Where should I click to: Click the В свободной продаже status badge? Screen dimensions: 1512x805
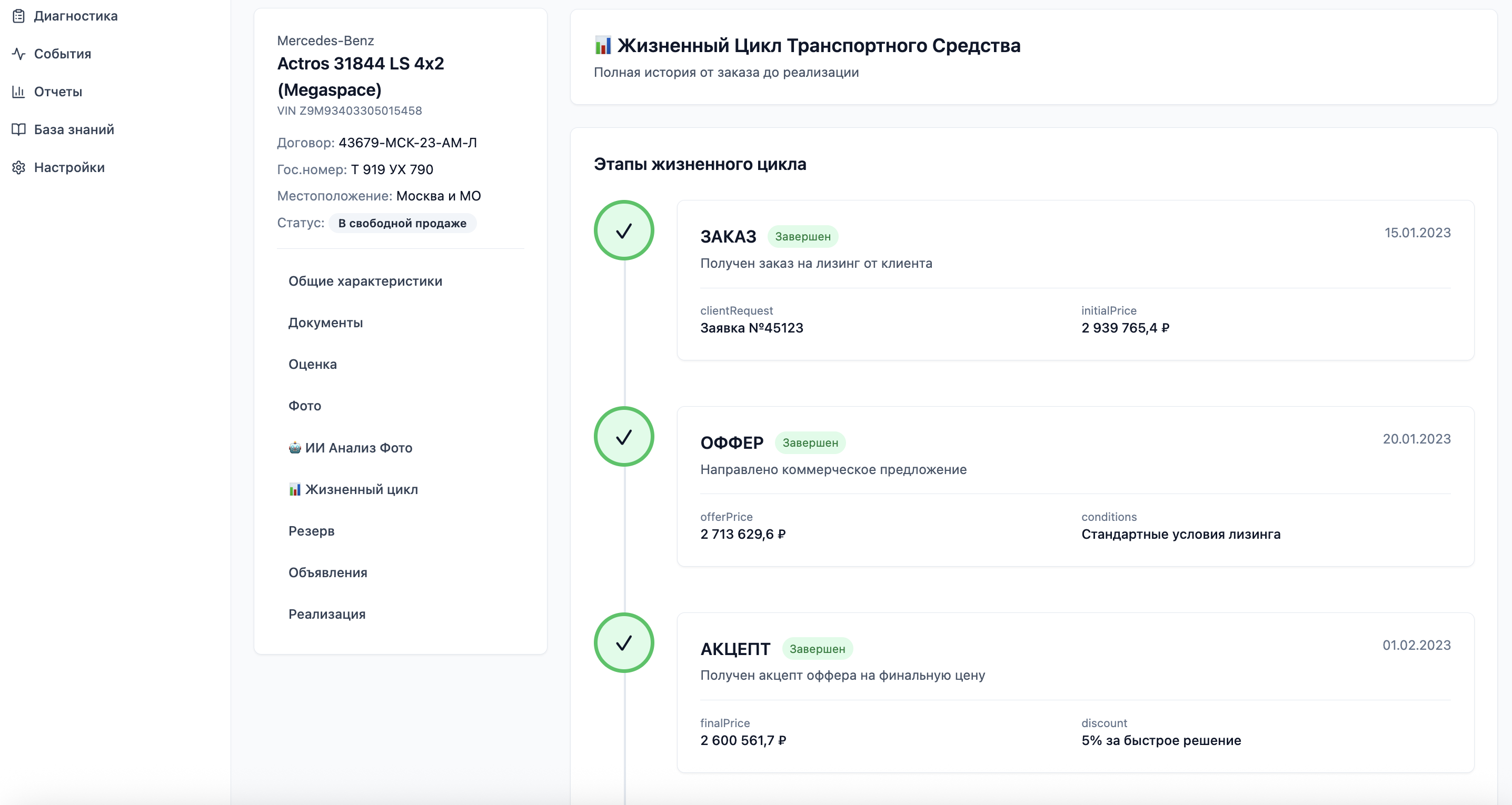(402, 224)
